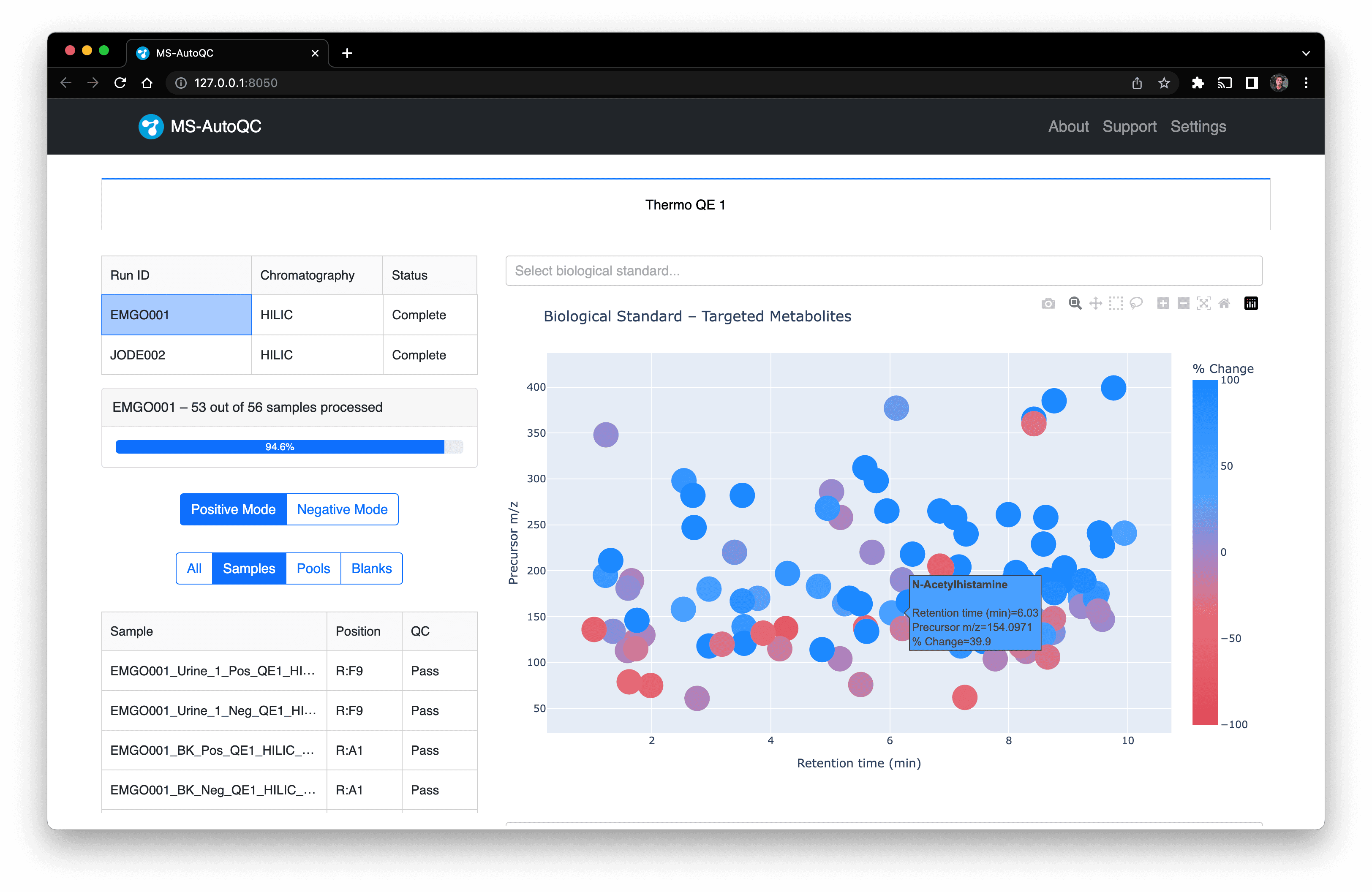Image resolution: width=1372 pixels, height=892 pixels.
Task: Reset axes with the home icon
Action: pos(1224,304)
